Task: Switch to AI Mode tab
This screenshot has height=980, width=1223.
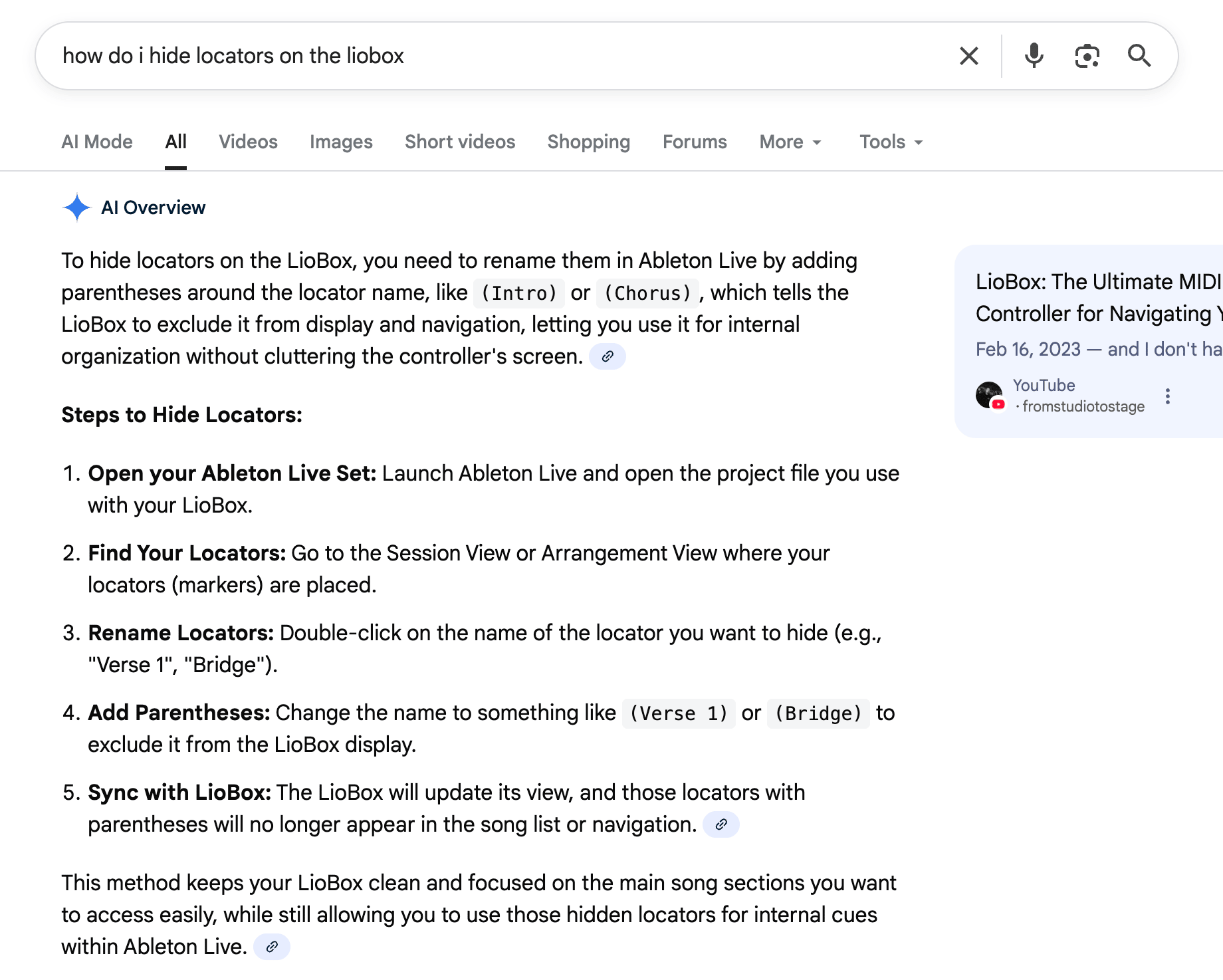Action: (97, 142)
